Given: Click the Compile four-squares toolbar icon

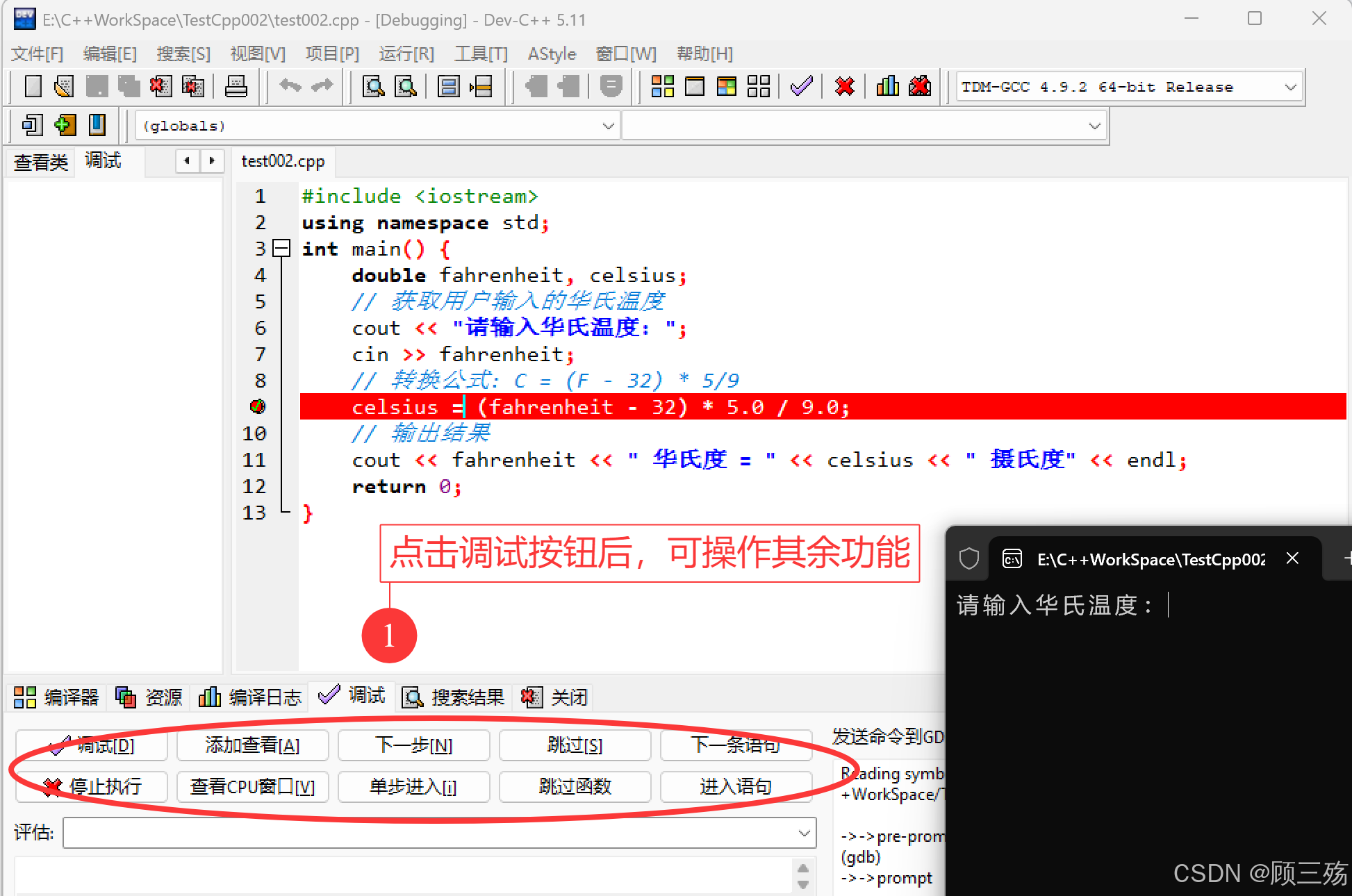Looking at the screenshot, I should 662,87.
